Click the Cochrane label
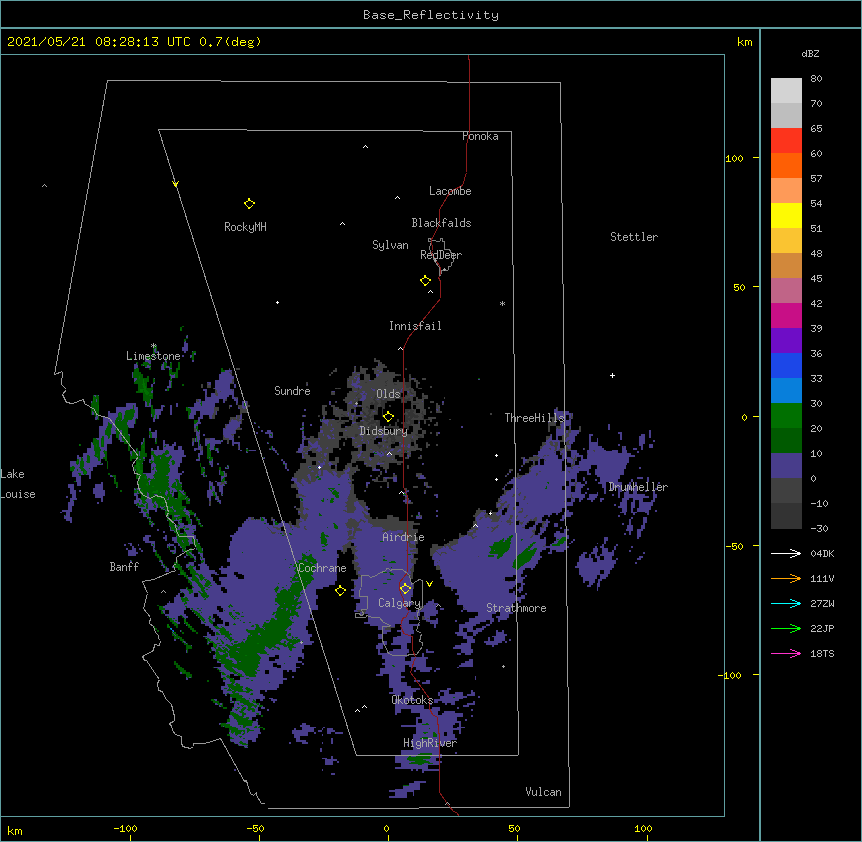Image resolution: width=862 pixels, height=842 pixels. click(x=322, y=568)
